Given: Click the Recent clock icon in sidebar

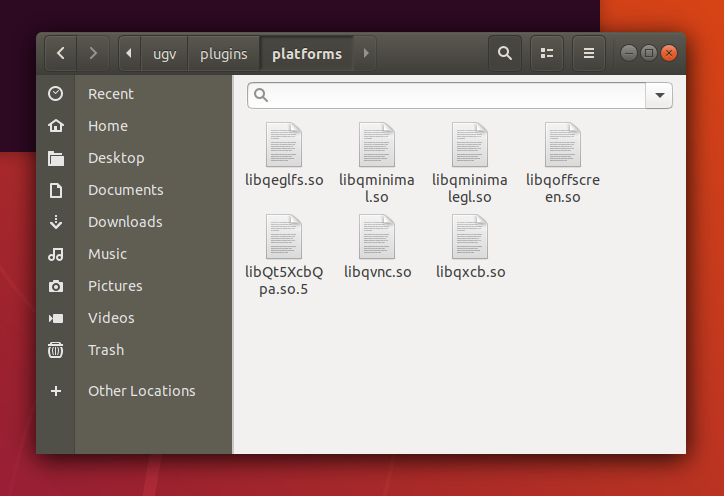Looking at the screenshot, I should click(55, 94).
